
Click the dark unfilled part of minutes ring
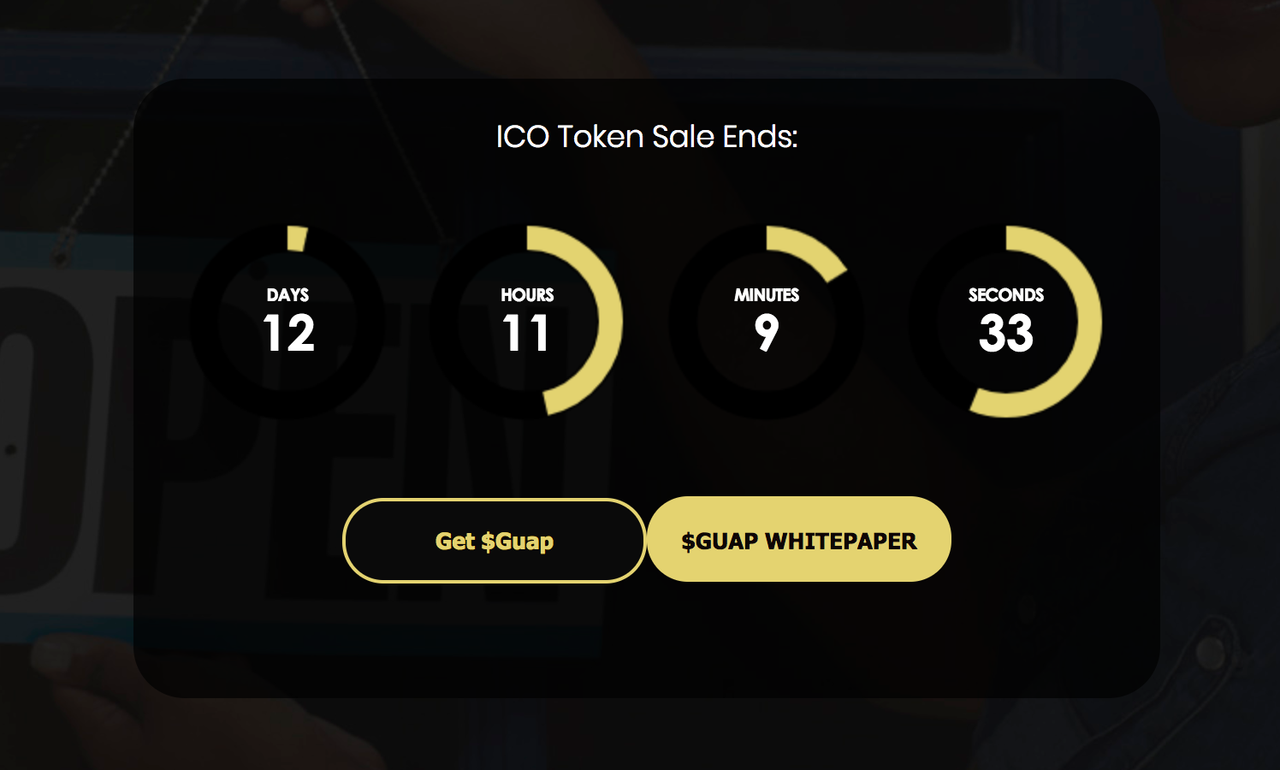(x=683, y=322)
